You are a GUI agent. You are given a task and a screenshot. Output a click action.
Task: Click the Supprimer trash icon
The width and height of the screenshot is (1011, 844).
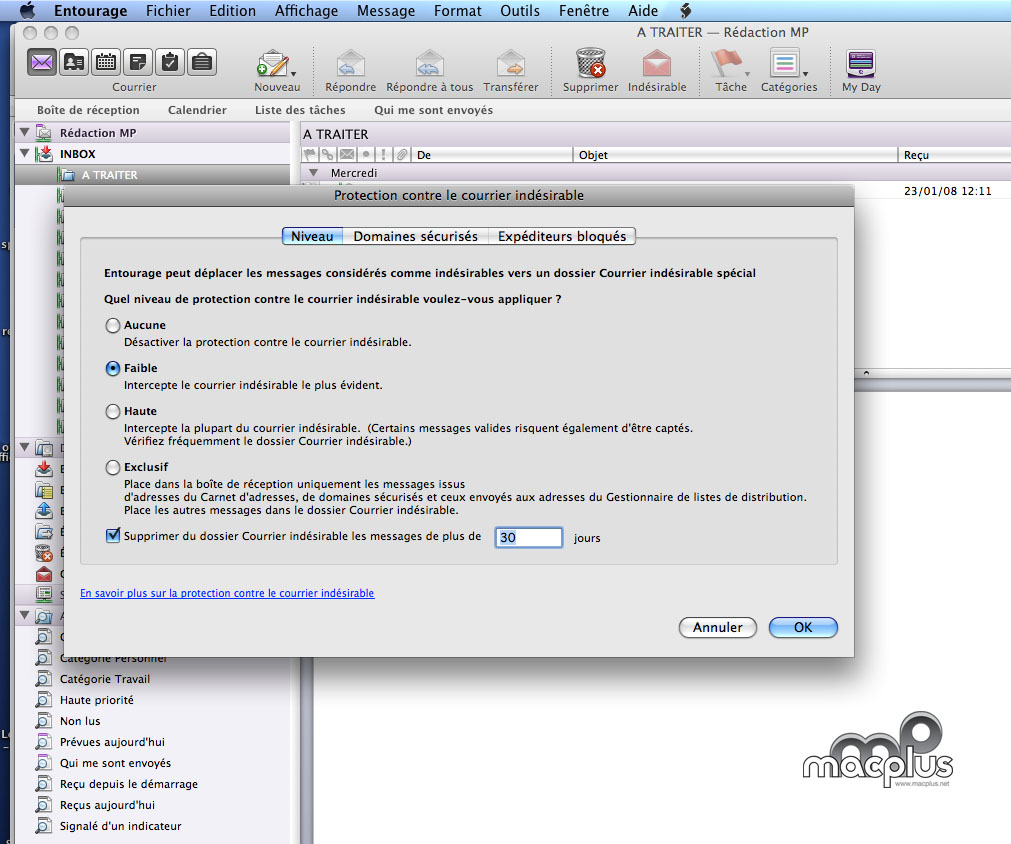click(591, 63)
